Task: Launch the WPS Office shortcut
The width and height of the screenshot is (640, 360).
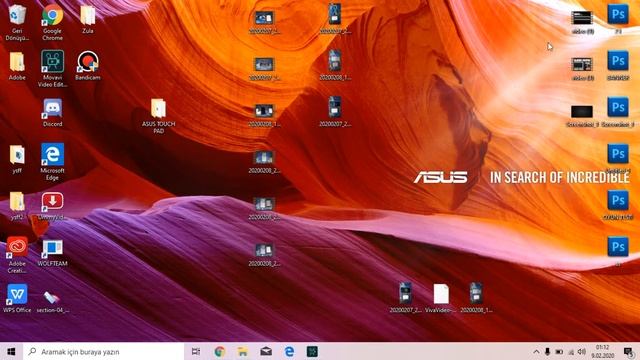Action: (17, 295)
